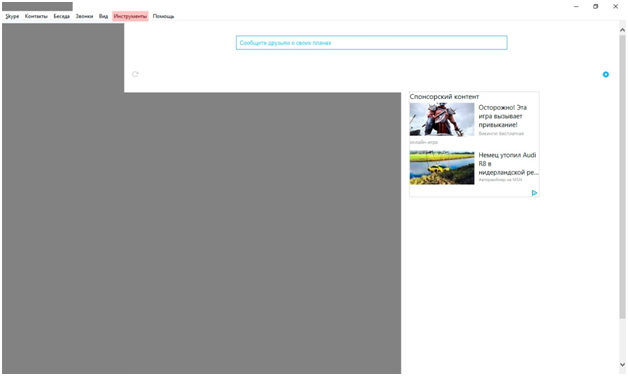Restore down the Skype window
This screenshot has height=376, width=628.
coord(596,6)
